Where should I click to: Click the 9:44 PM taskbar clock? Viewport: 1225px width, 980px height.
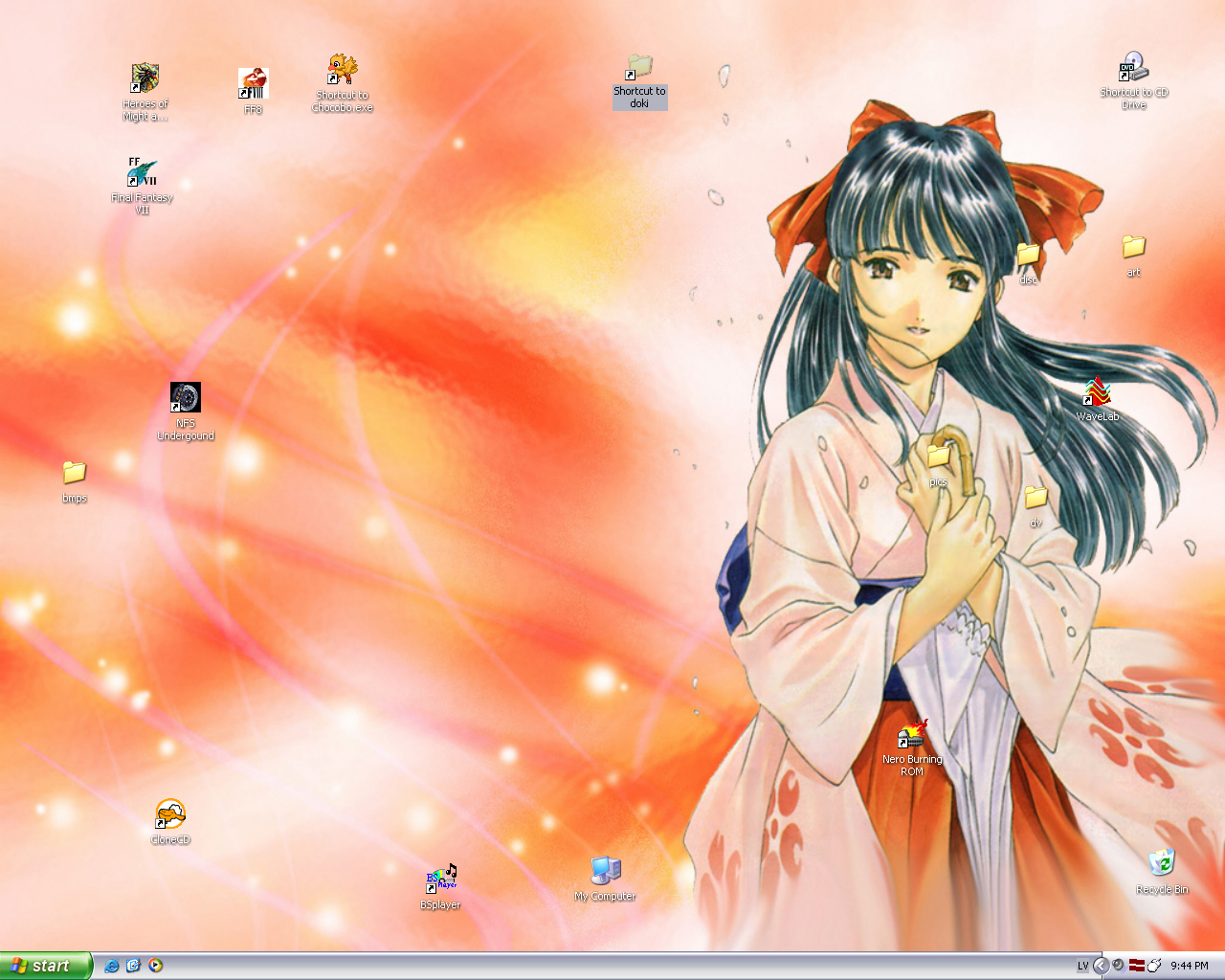1190,966
